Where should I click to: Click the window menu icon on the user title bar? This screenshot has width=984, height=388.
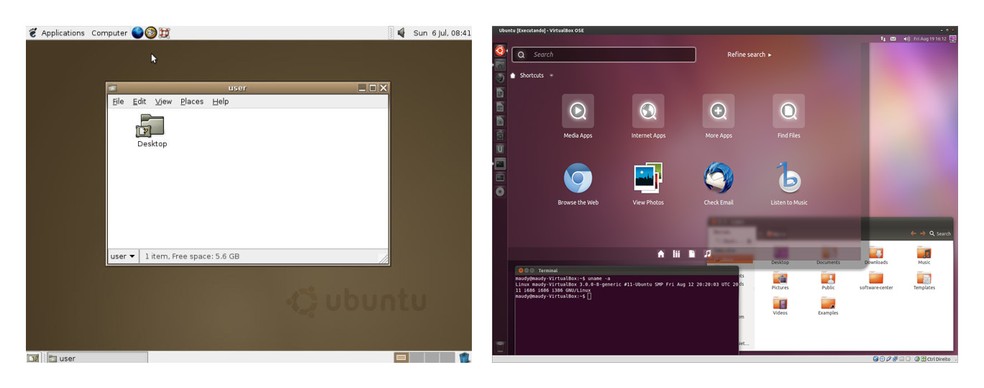coord(112,88)
